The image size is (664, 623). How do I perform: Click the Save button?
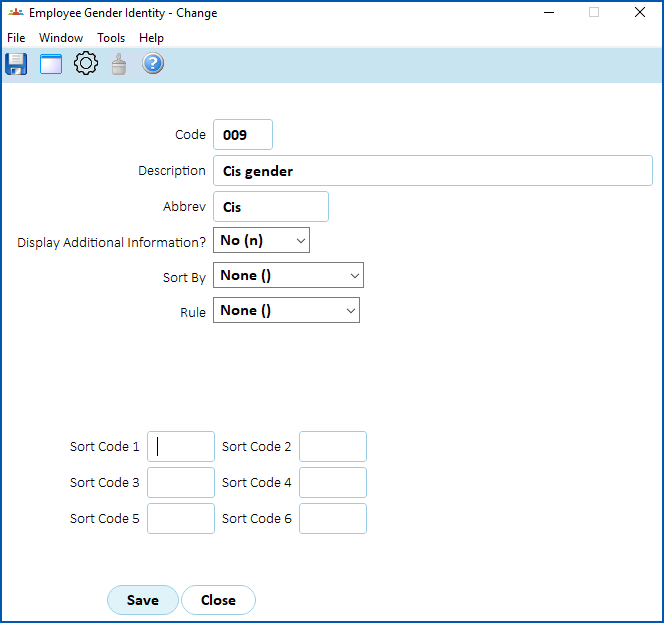click(143, 600)
